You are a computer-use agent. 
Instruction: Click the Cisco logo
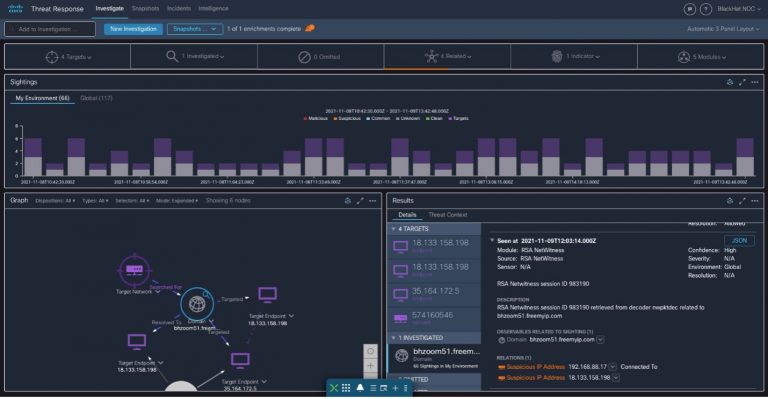coord(16,8)
